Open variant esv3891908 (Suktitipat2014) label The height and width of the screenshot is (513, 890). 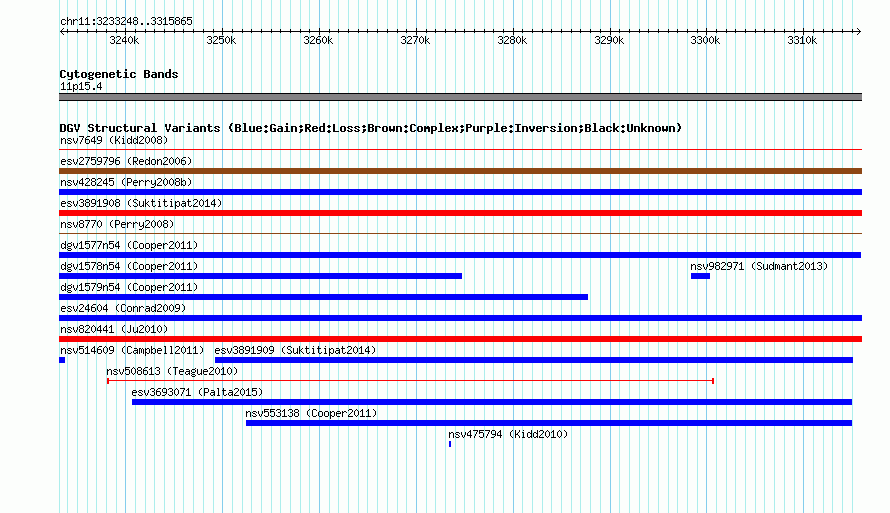pos(141,203)
